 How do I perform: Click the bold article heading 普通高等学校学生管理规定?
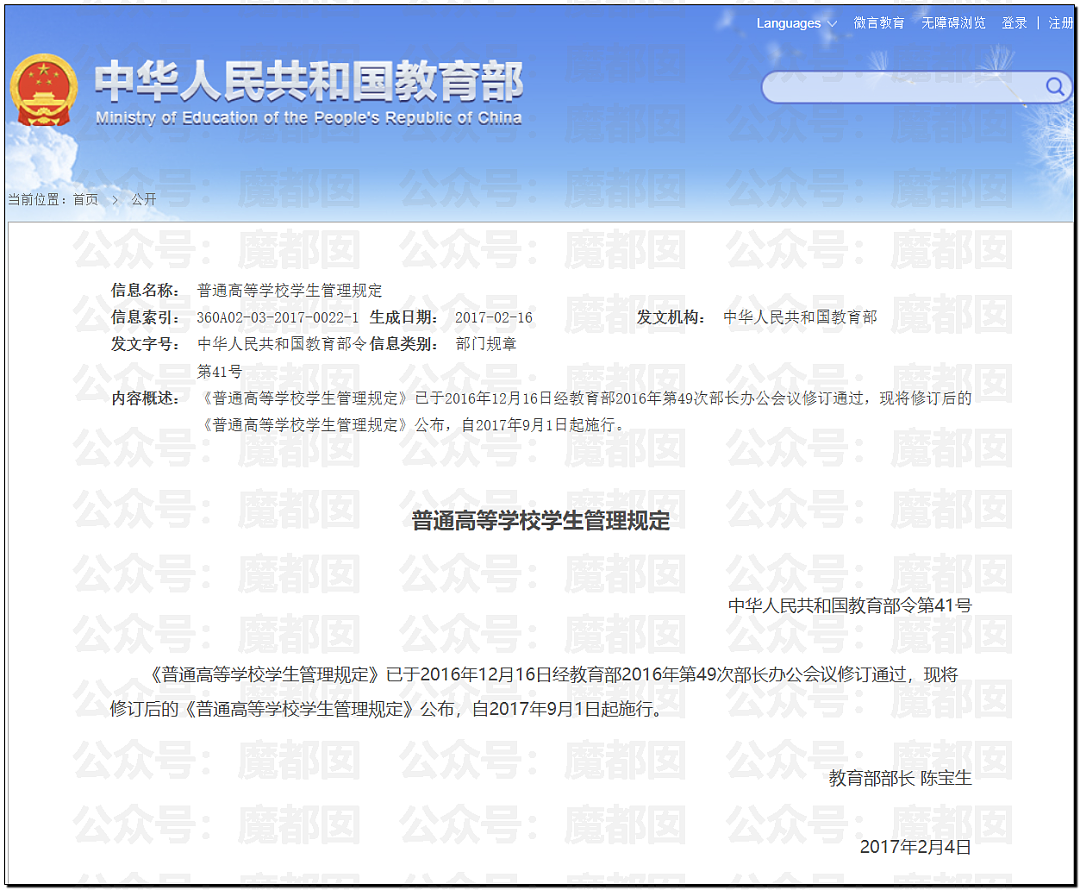pyautogui.click(x=541, y=521)
